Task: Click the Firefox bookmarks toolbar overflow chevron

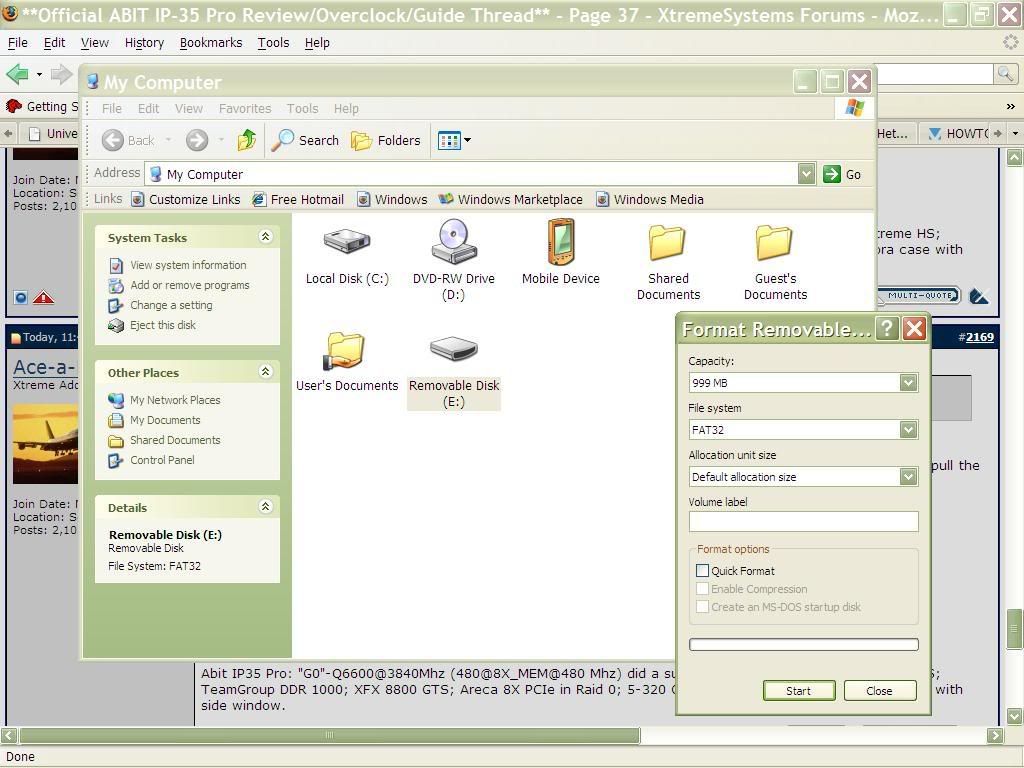Action: pyautogui.click(x=1010, y=106)
